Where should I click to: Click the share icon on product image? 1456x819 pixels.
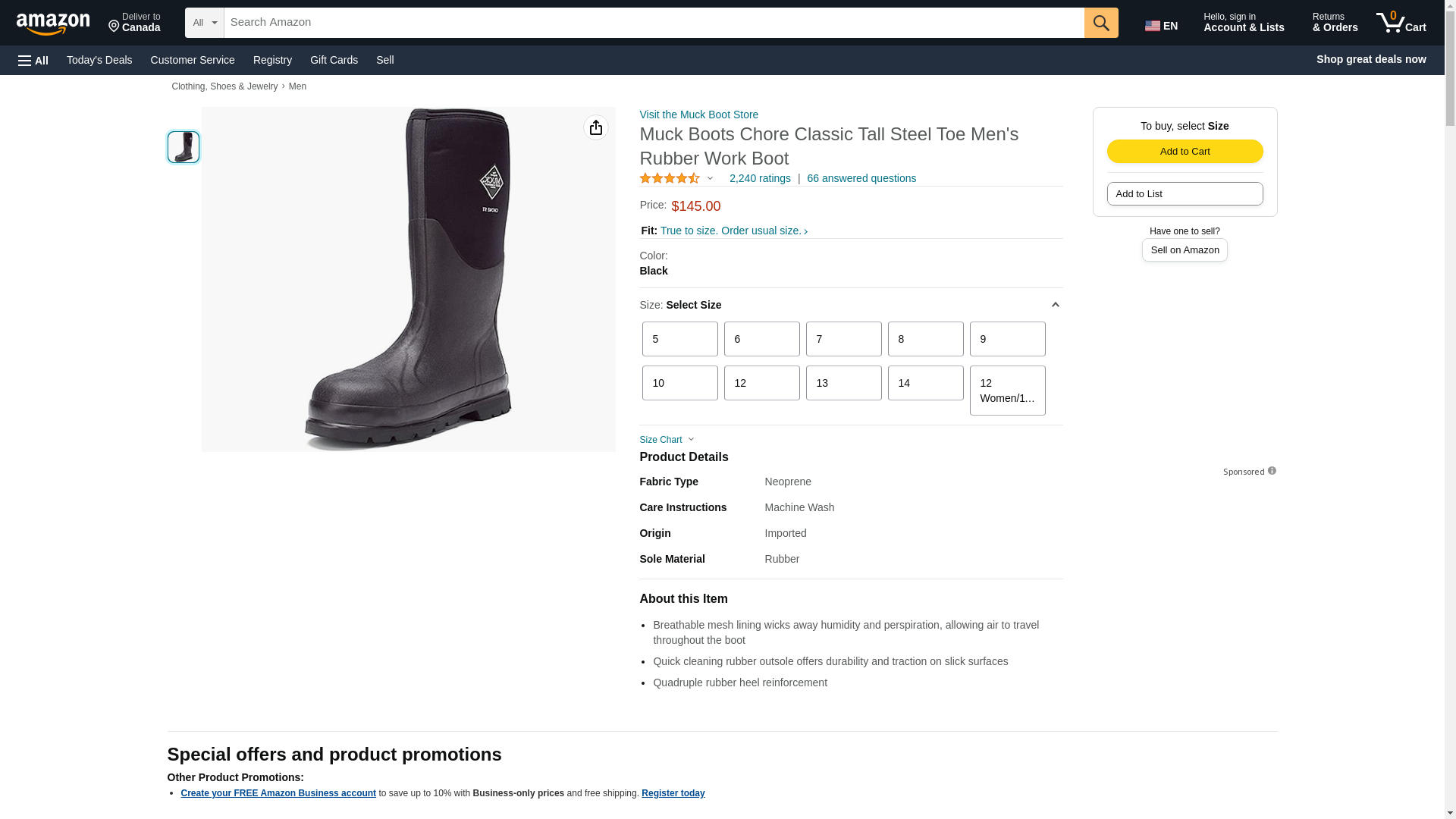[595, 127]
